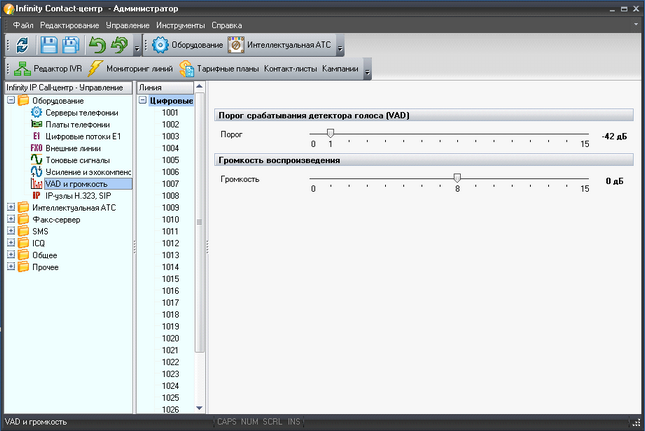Select line 1022 in the list
The width and height of the screenshot is (645, 431).
click(x=170, y=362)
